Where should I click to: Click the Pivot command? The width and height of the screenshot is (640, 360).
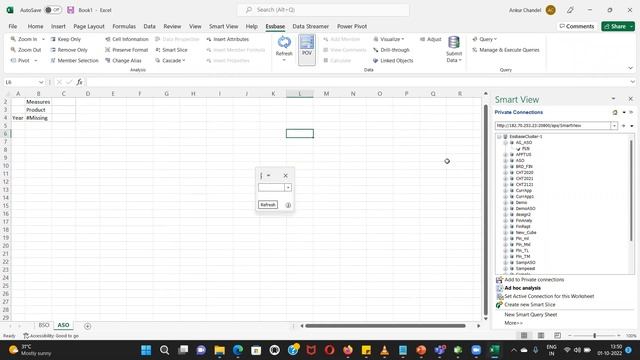click(20, 60)
